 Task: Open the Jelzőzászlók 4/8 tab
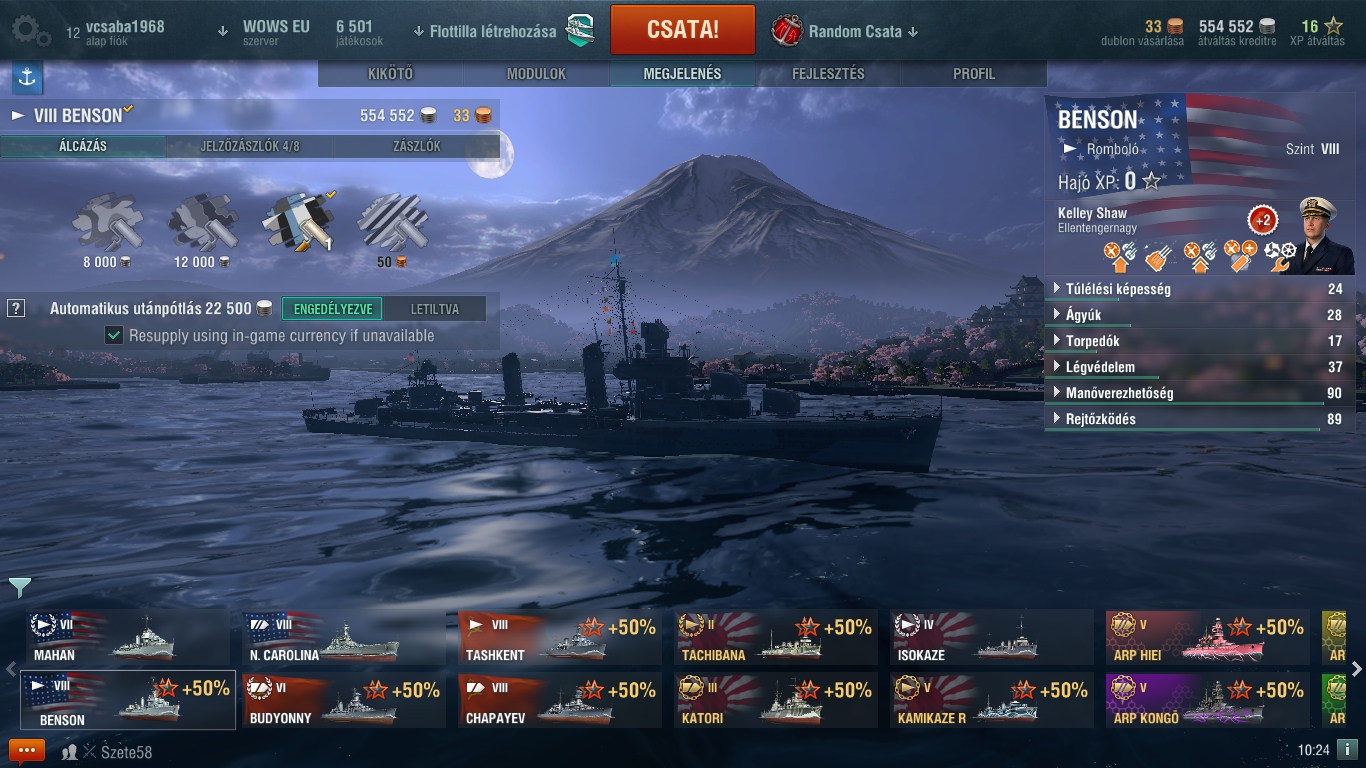click(249, 146)
